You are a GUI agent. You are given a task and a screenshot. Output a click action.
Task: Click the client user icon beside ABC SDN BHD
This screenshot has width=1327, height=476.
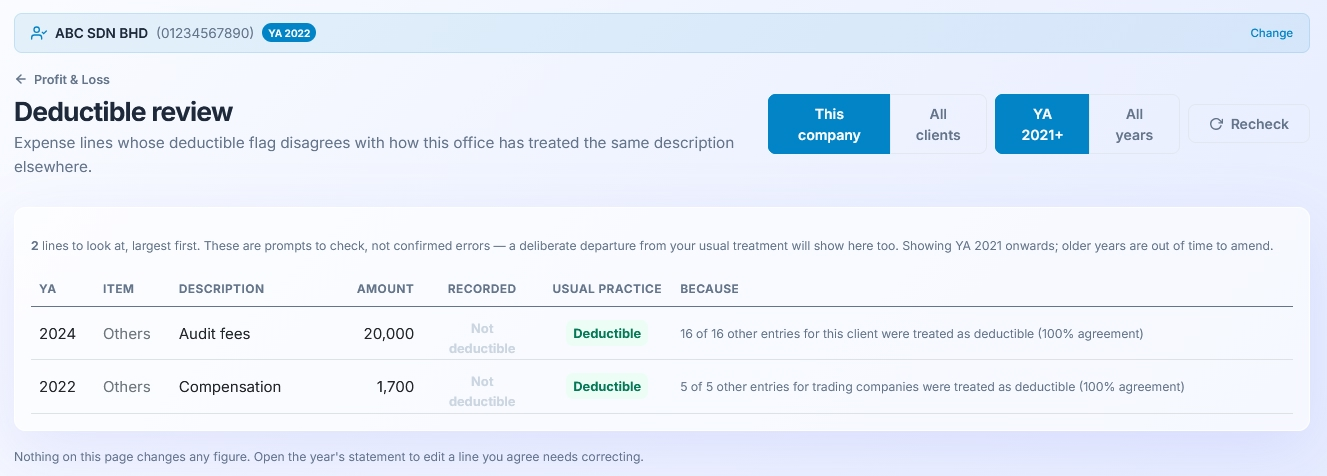(38, 33)
